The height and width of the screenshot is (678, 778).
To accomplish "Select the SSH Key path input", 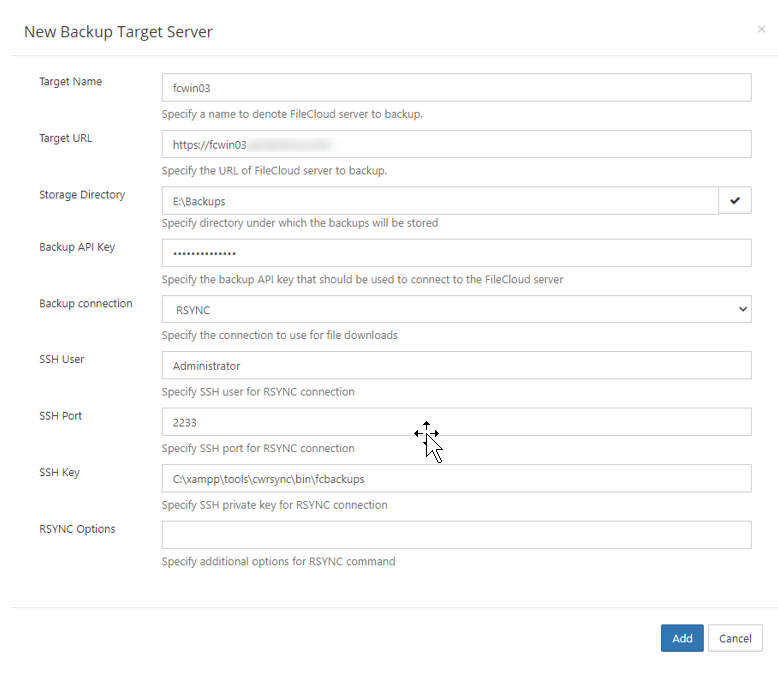I will (456, 479).
